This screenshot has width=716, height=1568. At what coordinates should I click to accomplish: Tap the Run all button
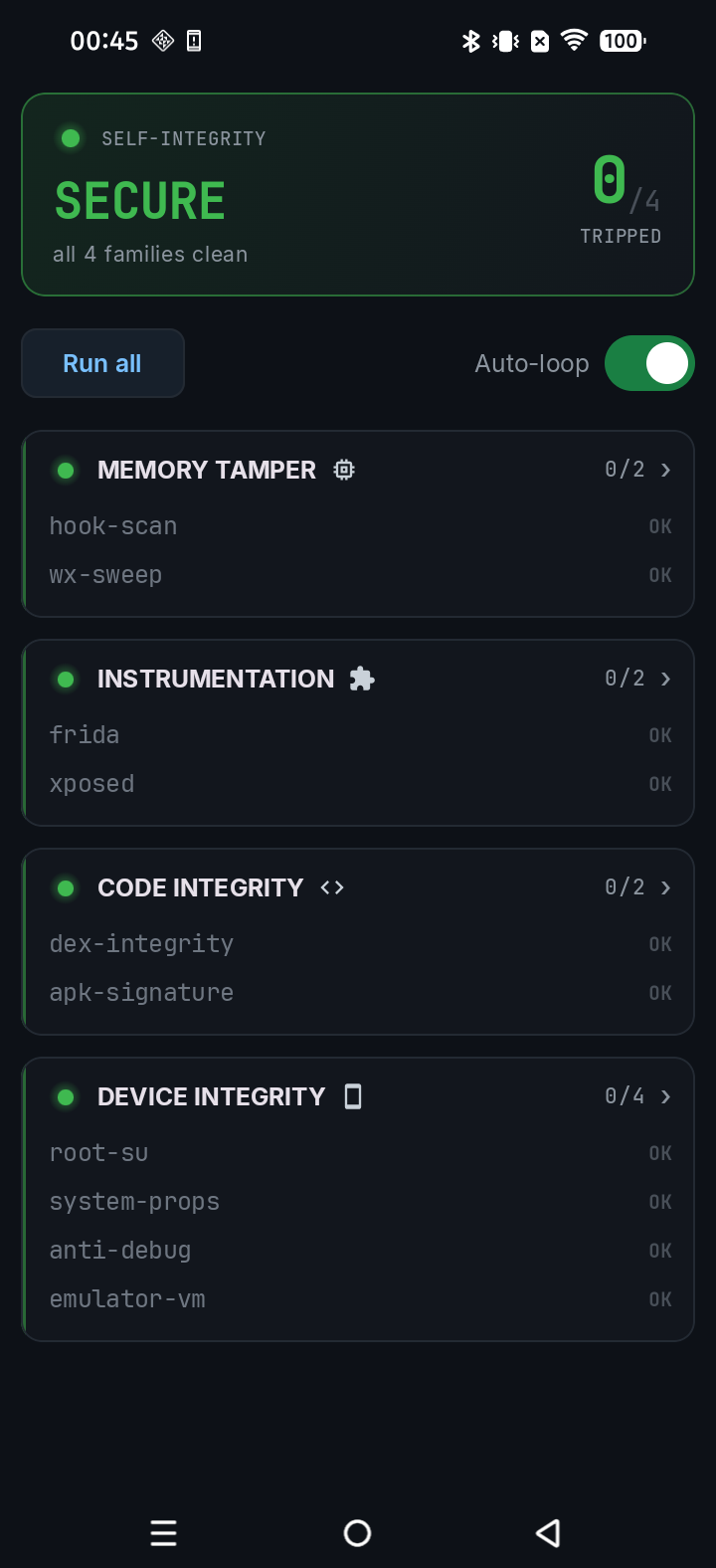click(x=103, y=363)
